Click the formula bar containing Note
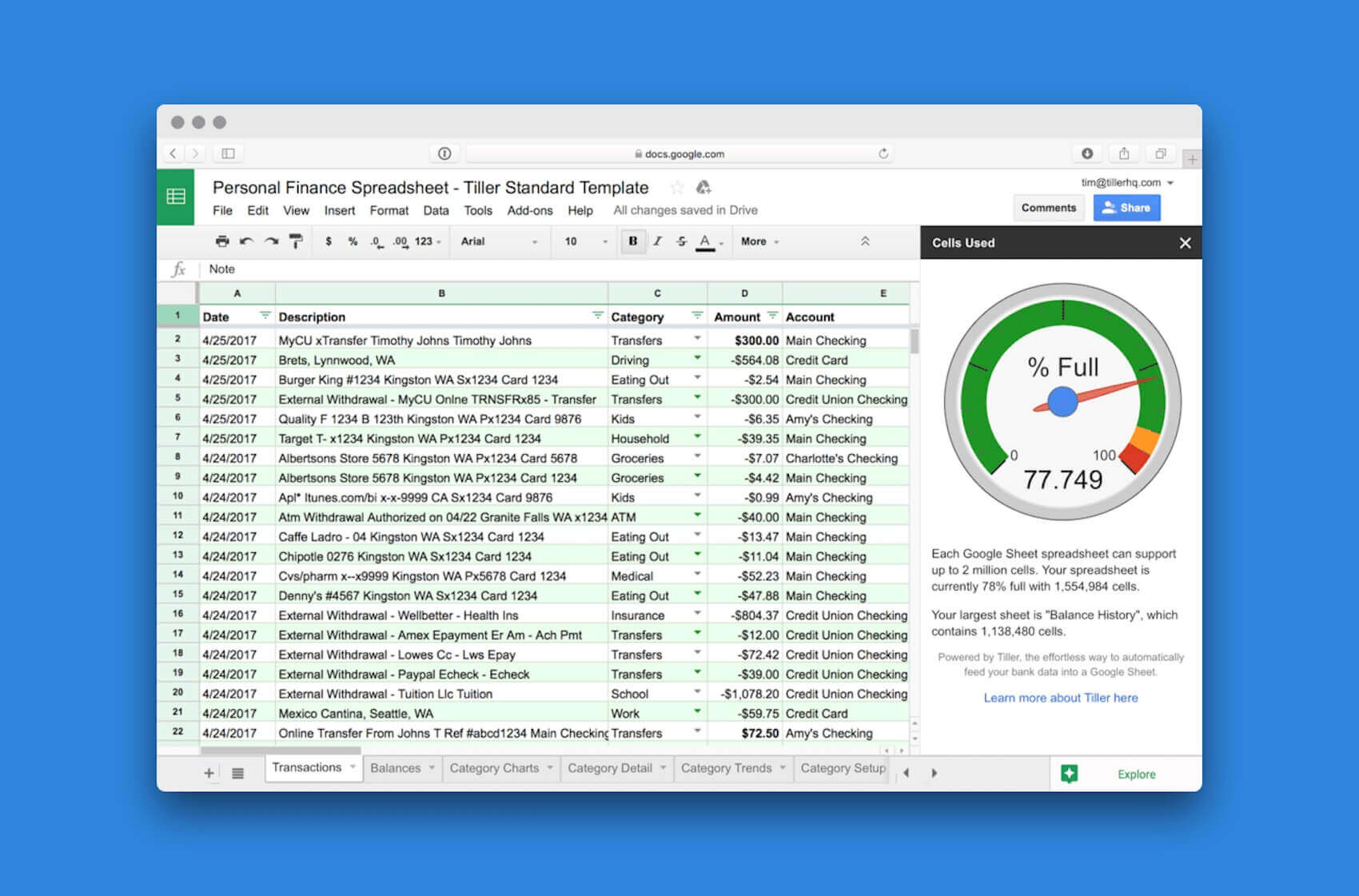The image size is (1359, 896). (x=558, y=269)
